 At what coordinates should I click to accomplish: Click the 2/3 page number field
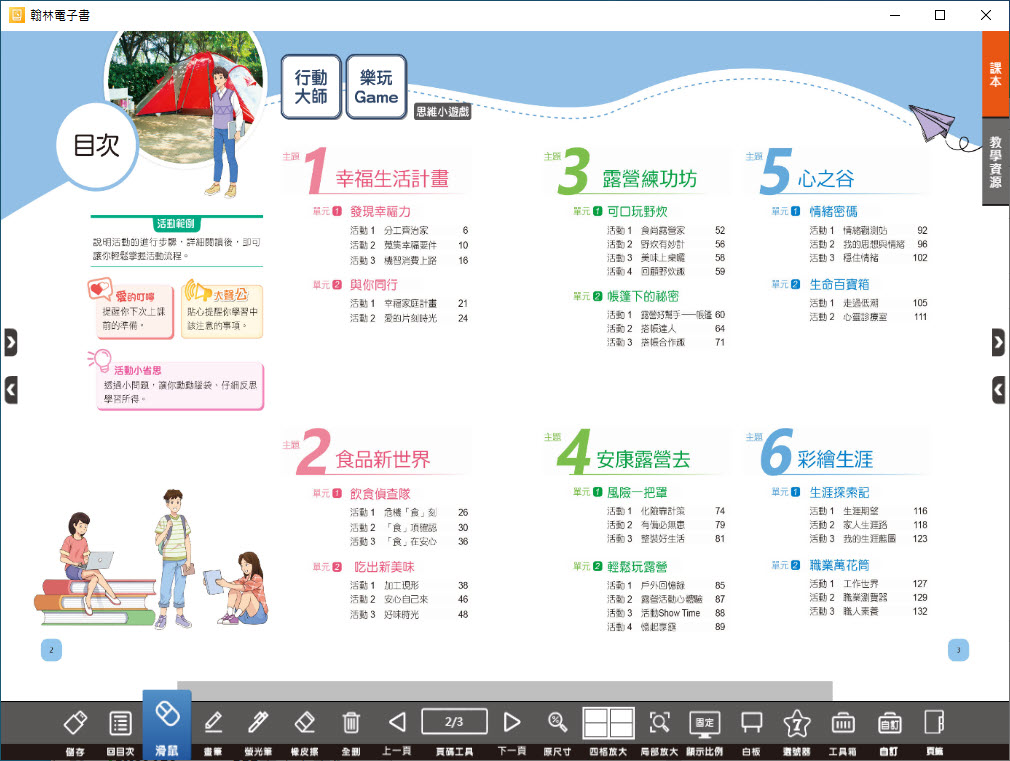coord(454,721)
